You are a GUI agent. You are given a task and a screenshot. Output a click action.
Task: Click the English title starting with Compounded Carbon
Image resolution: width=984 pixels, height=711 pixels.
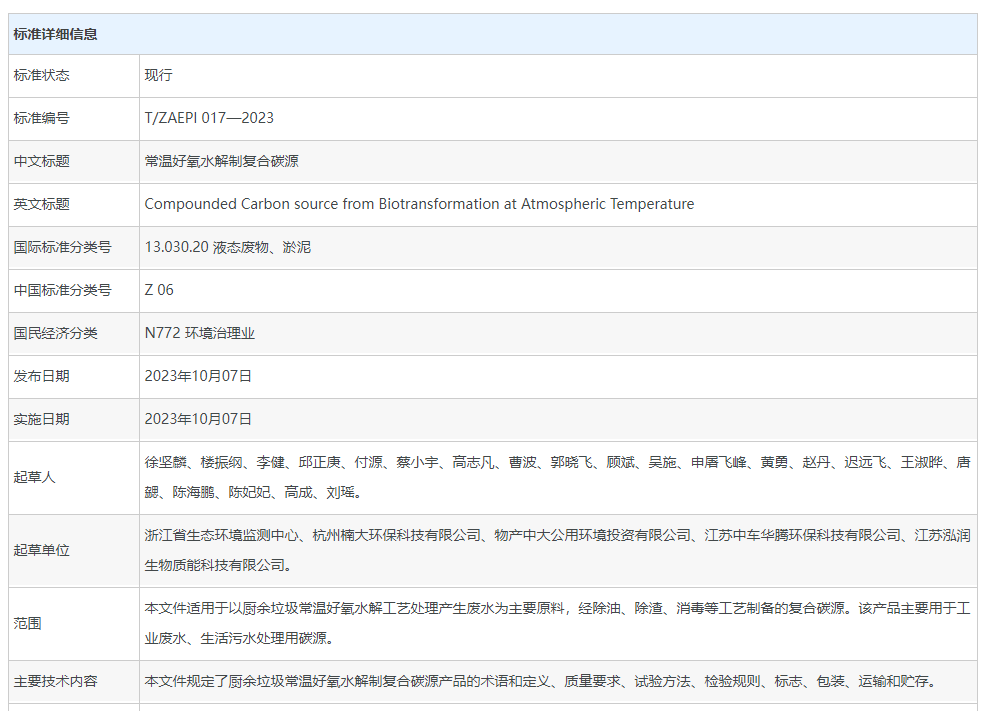419,204
